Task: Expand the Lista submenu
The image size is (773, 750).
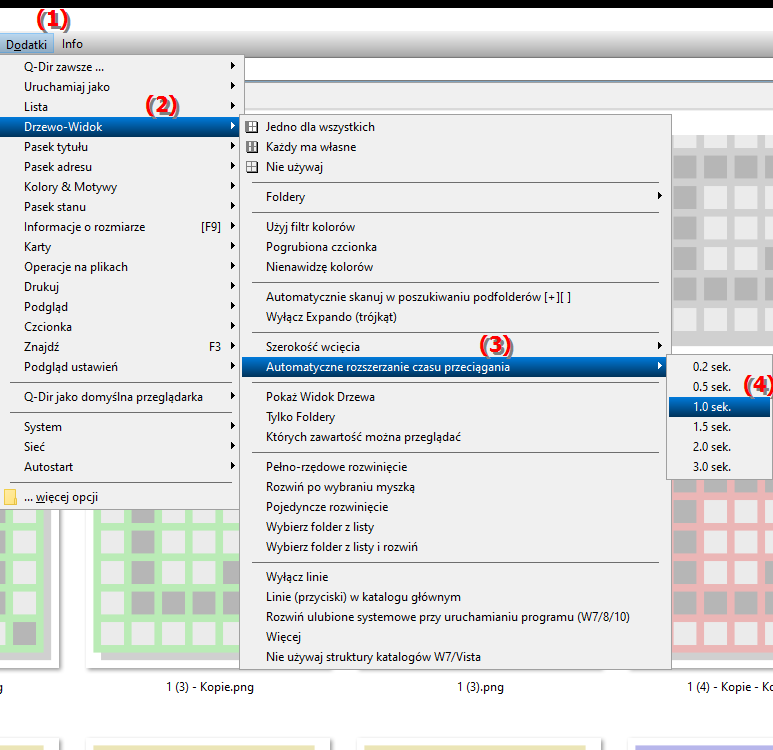Action: pyautogui.click(x=121, y=107)
